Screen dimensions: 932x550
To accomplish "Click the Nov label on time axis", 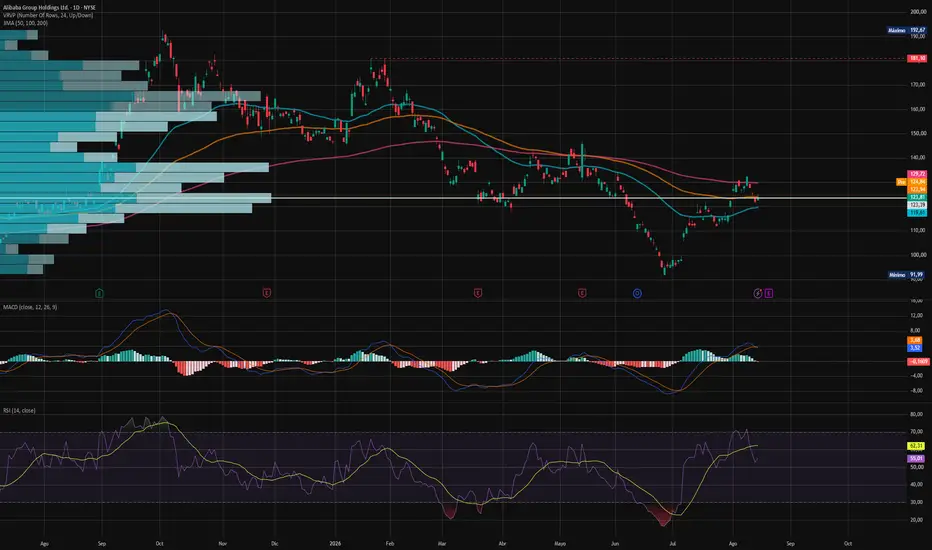I will click(x=223, y=543).
